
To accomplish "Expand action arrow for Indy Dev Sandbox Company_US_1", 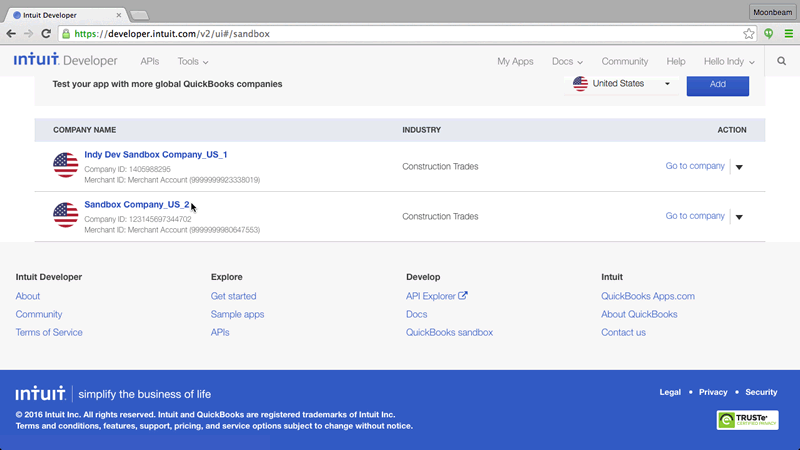I will (x=739, y=167).
